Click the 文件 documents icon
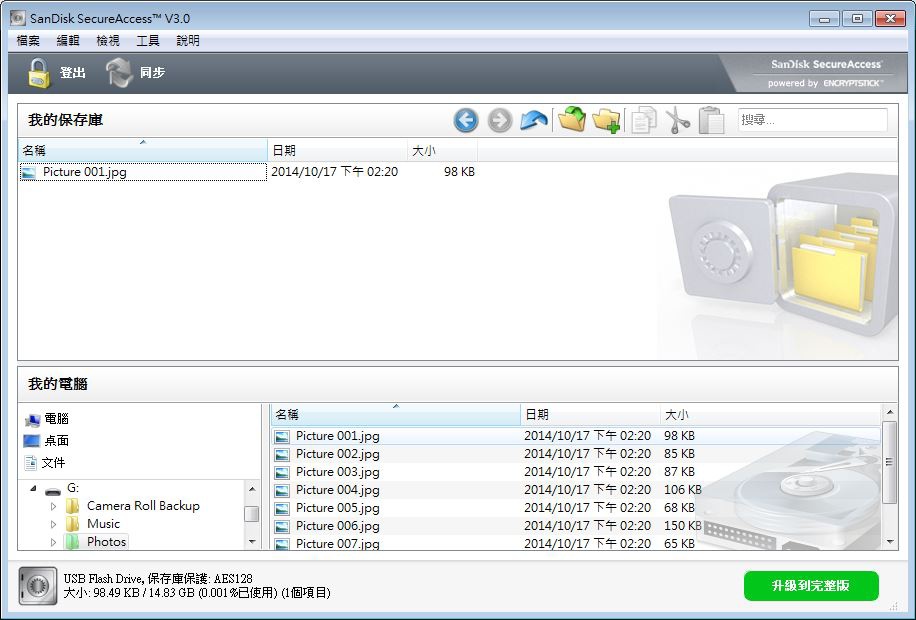Viewport: 916px width, 620px height. point(31,463)
